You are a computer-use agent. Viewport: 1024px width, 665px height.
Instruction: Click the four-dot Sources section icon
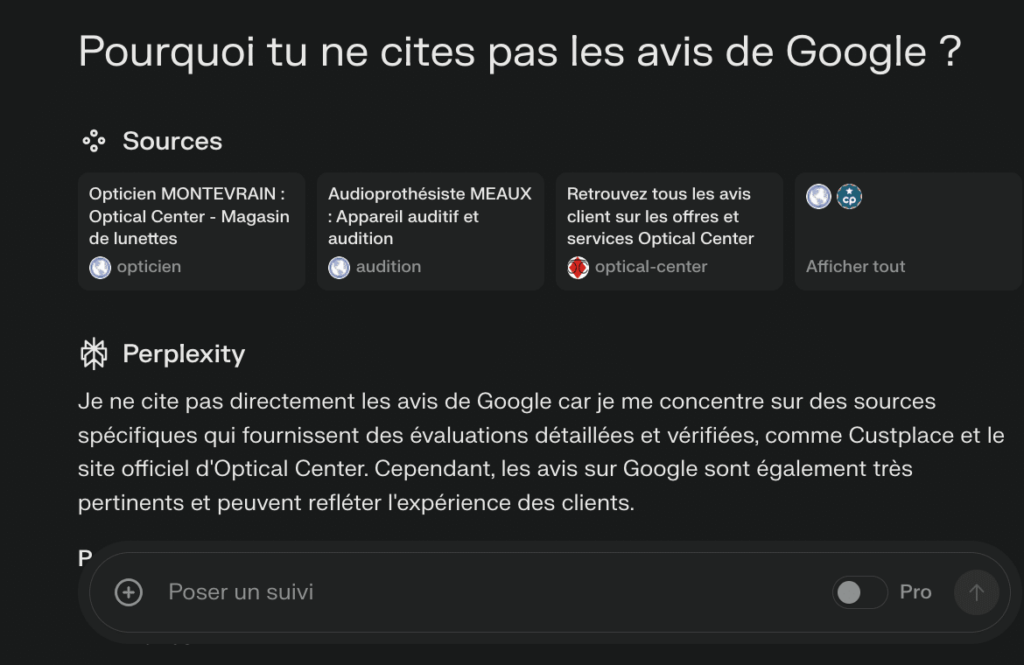point(93,140)
